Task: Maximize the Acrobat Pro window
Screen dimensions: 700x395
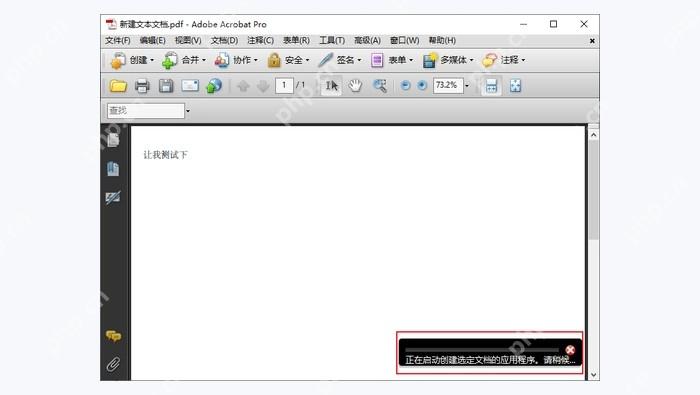Action: 554,24
